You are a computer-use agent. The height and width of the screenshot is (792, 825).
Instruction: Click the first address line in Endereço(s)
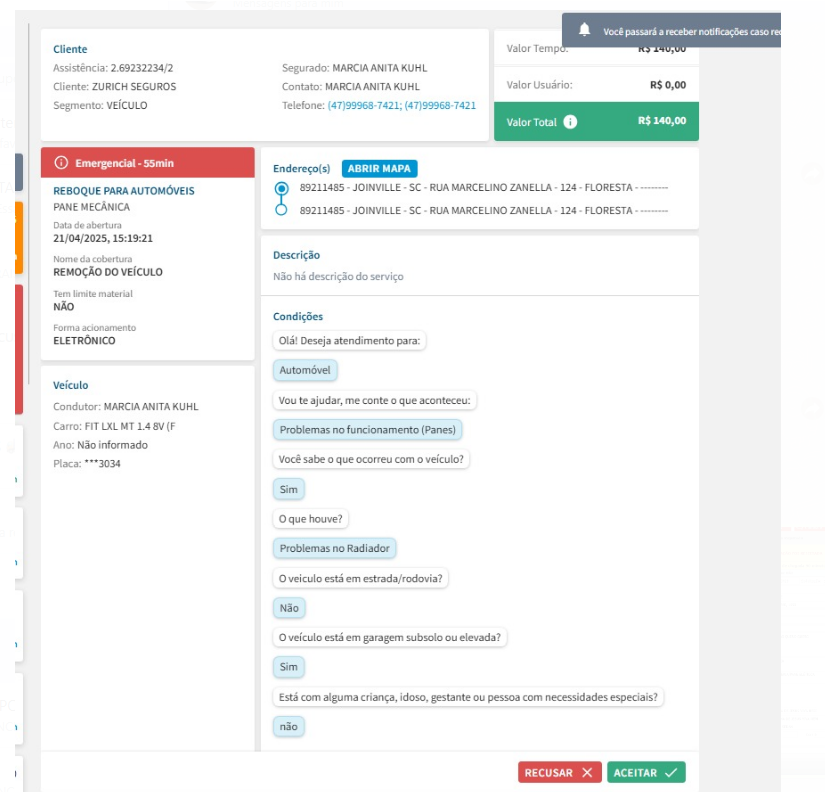(x=484, y=187)
